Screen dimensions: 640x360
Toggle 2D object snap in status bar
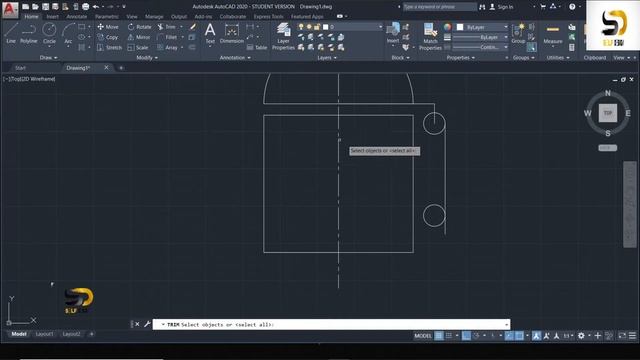519,336
